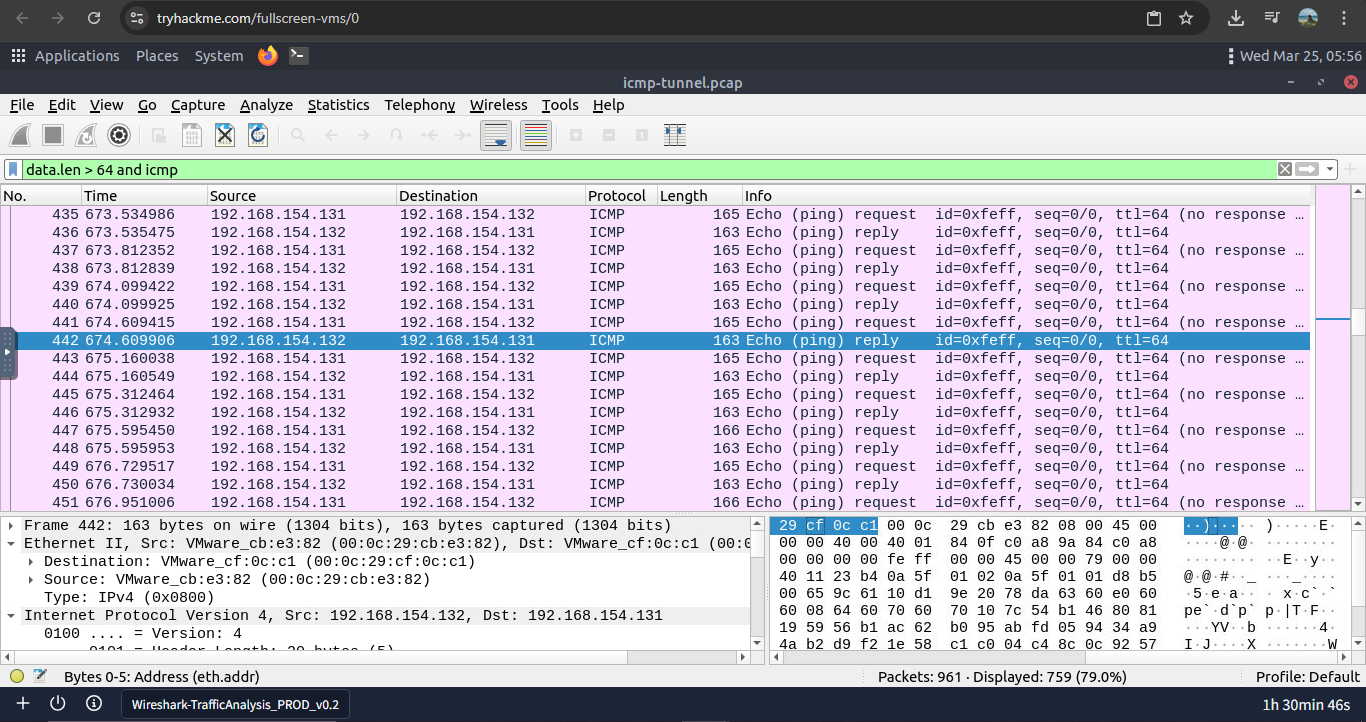Open the Go menu
The width and height of the screenshot is (1366, 722).
(147, 105)
